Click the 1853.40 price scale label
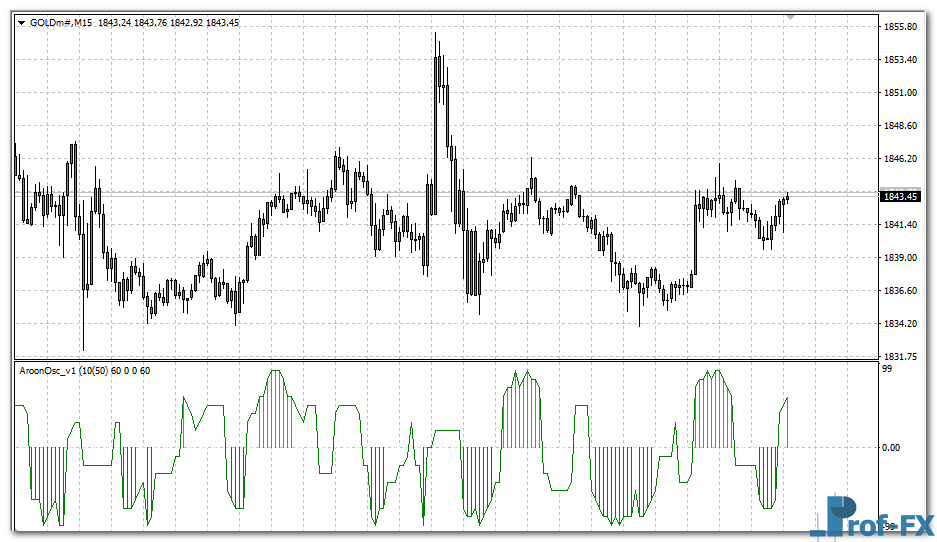Screen dimensions: 937x542 coord(900,60)
